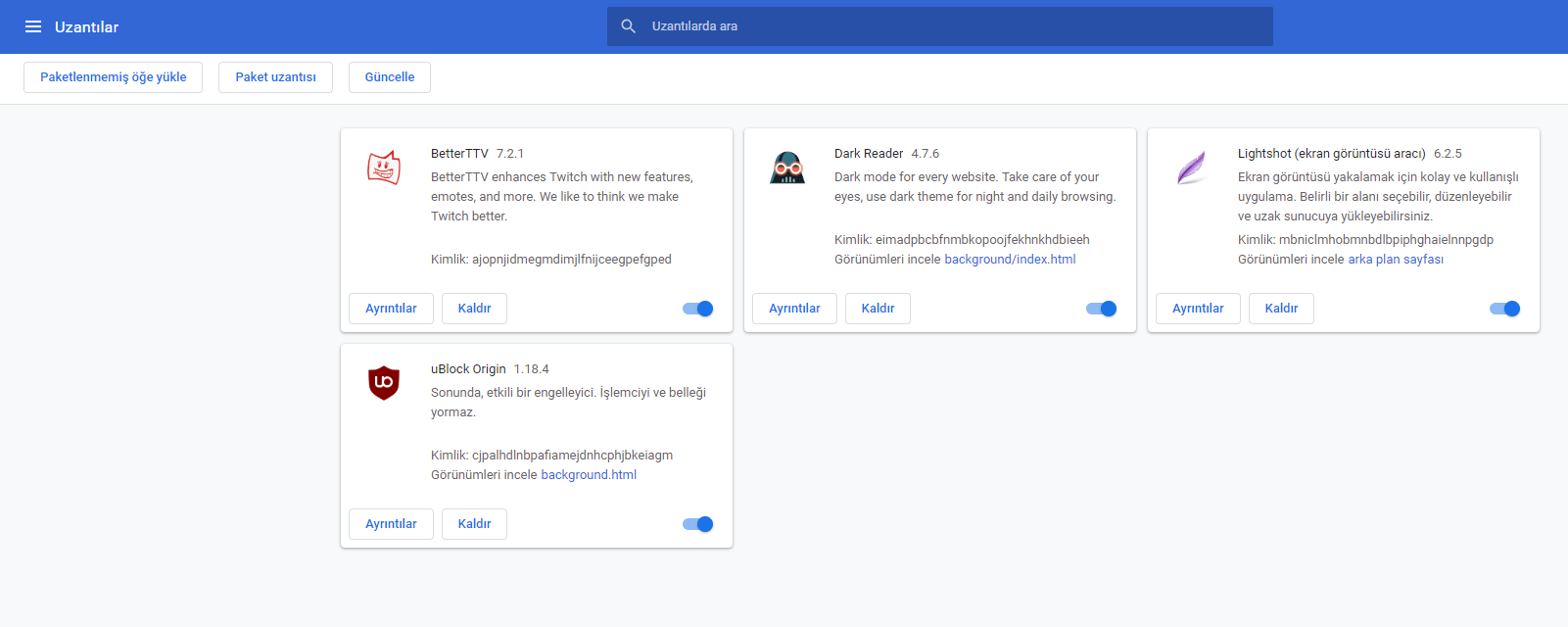Open Ayrıntılar for uBlock Origin

pos(391,524)
